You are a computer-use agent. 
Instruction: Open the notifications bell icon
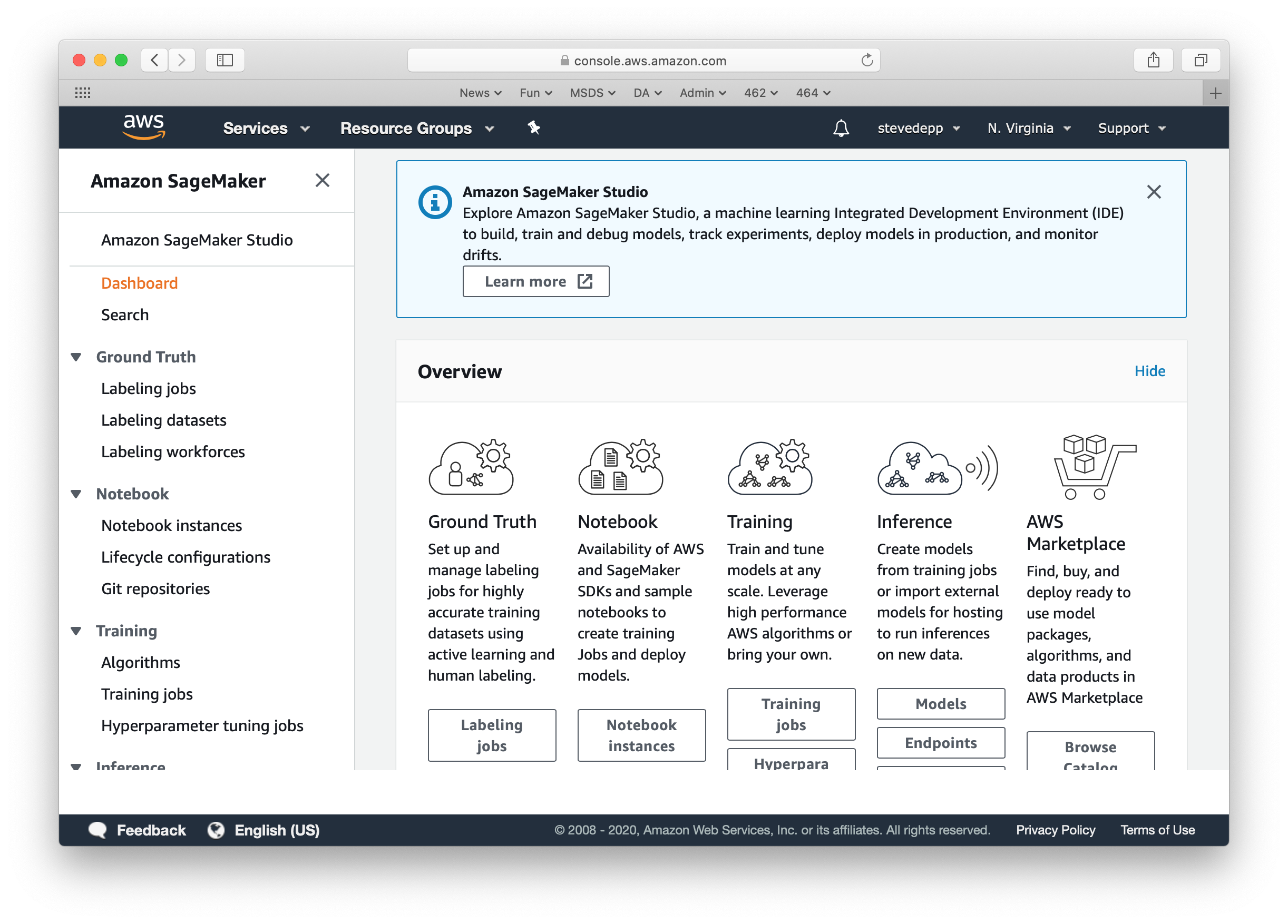(841, 127)
